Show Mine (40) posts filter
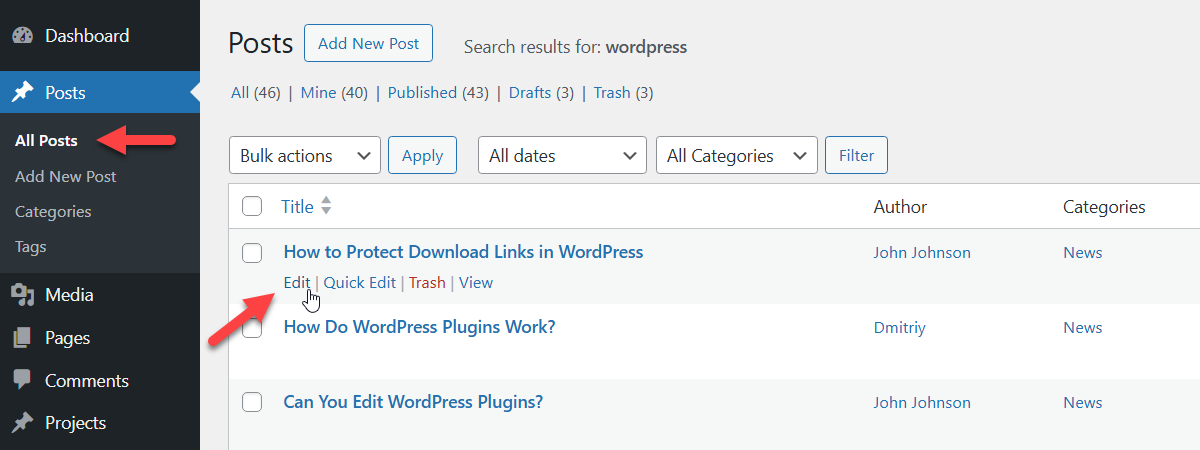 pyautogui.click(x=334, y=93)
